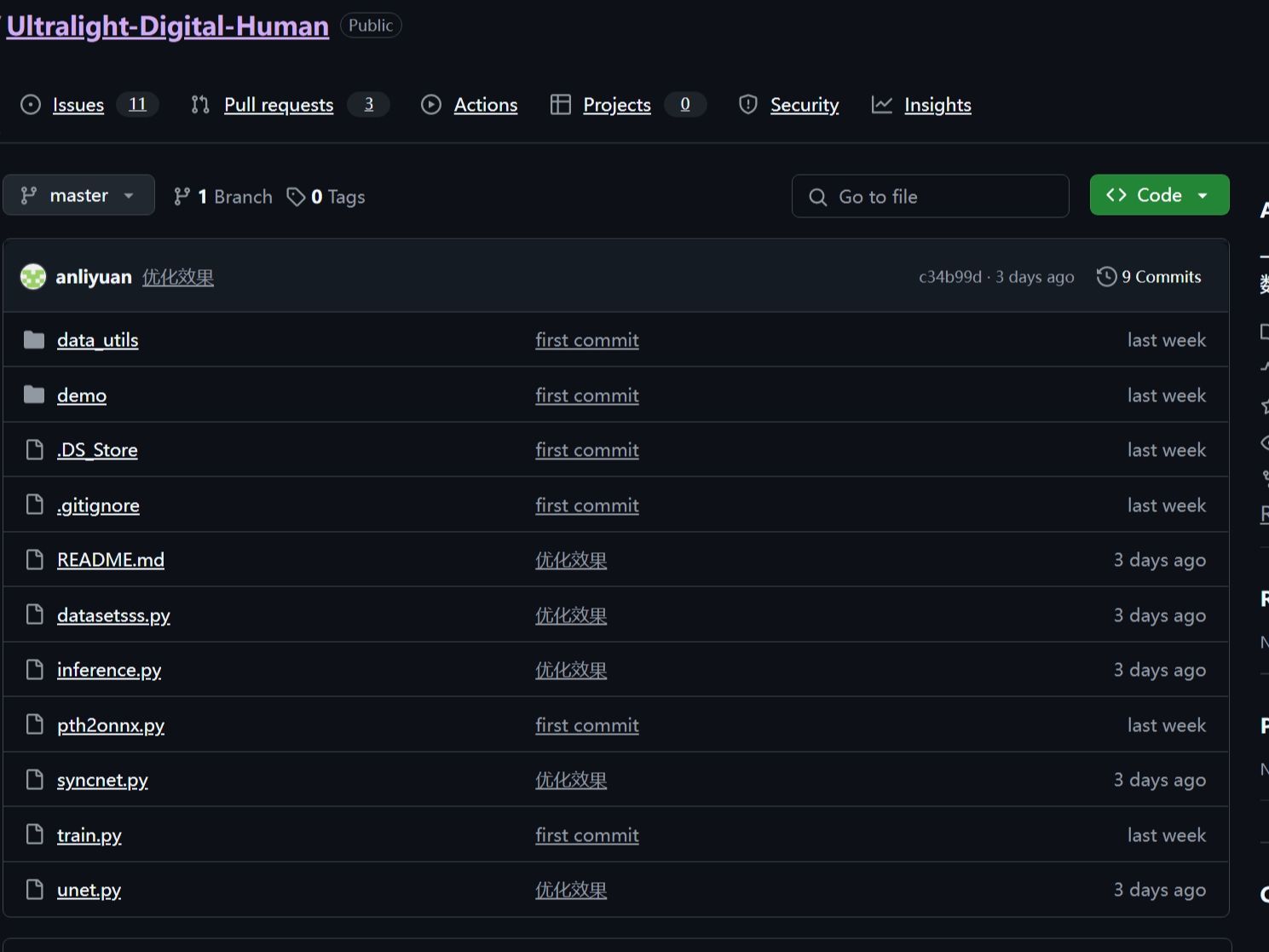Focus the Go to file search field
Screen dimensions: 1269x952
click(930, 196)
